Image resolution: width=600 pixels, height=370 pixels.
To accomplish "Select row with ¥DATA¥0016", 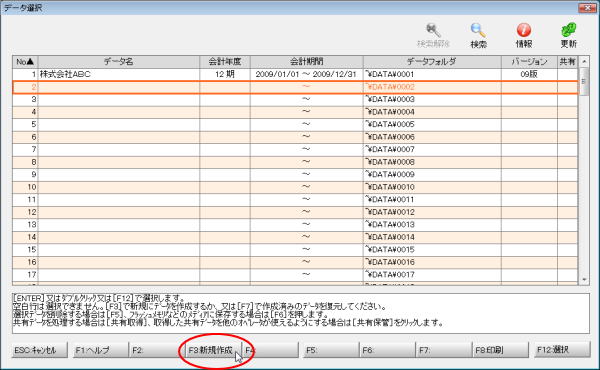I will click(x=295, y=262).
